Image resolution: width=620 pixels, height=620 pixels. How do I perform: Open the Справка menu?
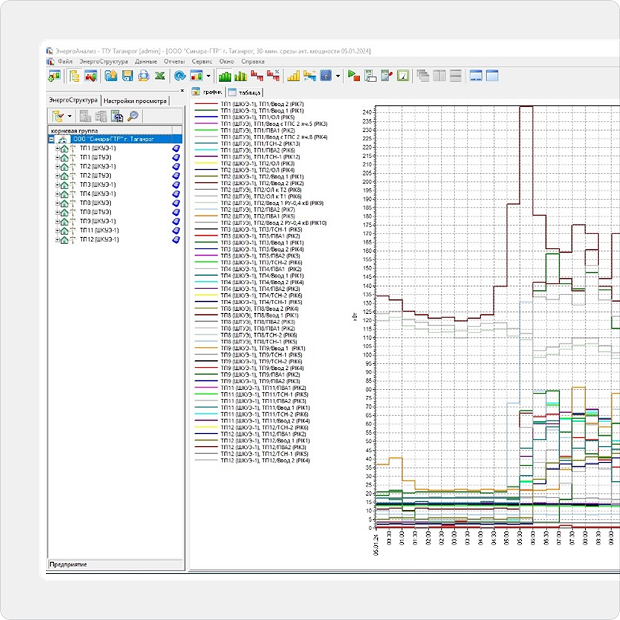(x=253, y=62)
